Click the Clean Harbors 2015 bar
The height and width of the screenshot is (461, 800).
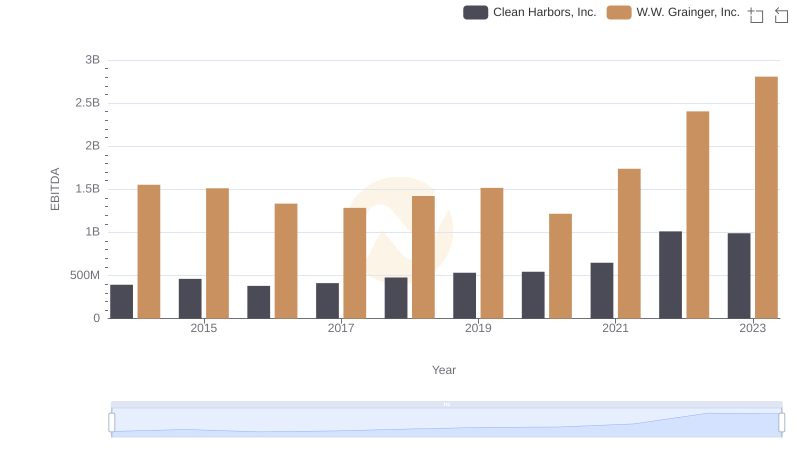(190, 299)
